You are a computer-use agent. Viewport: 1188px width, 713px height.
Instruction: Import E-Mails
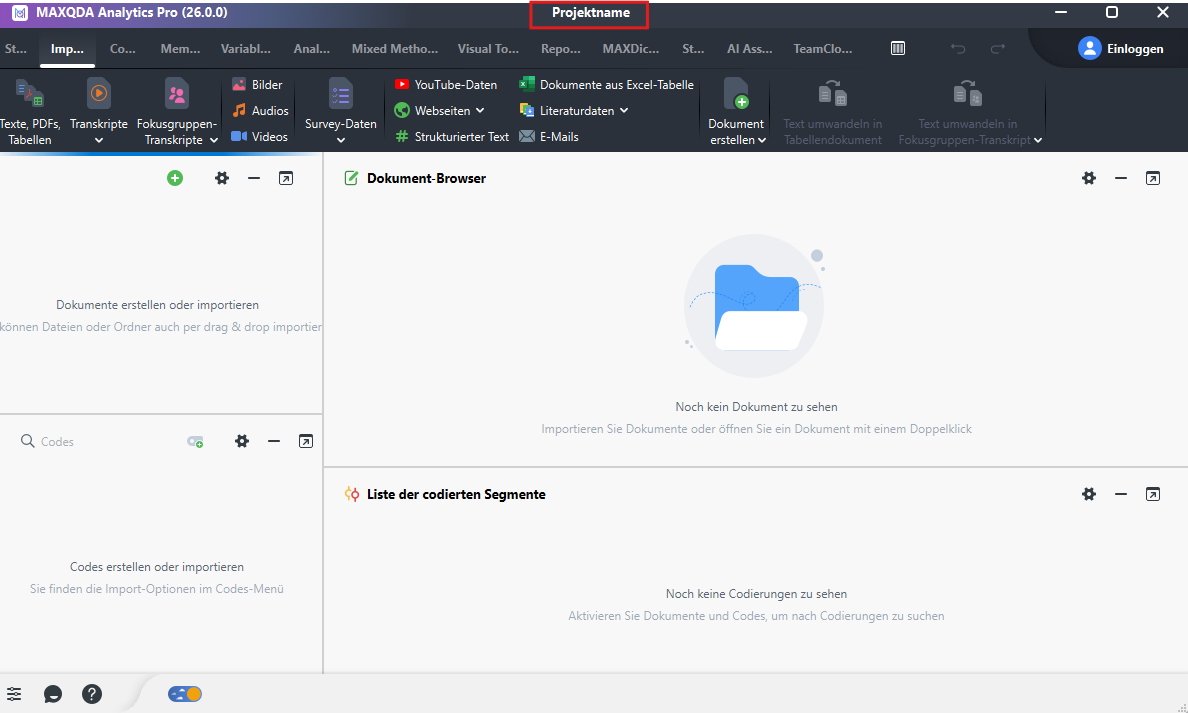(x=549, y=136)
